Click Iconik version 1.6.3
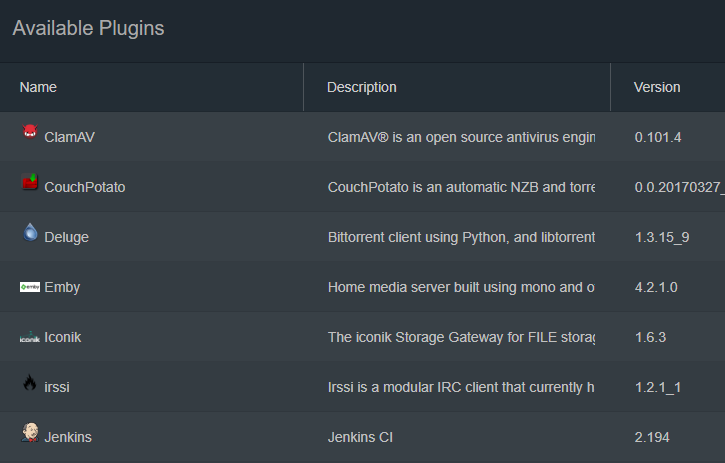Image resolution: width=725 pixels, height=463 pixels. (x=651, y=337)
